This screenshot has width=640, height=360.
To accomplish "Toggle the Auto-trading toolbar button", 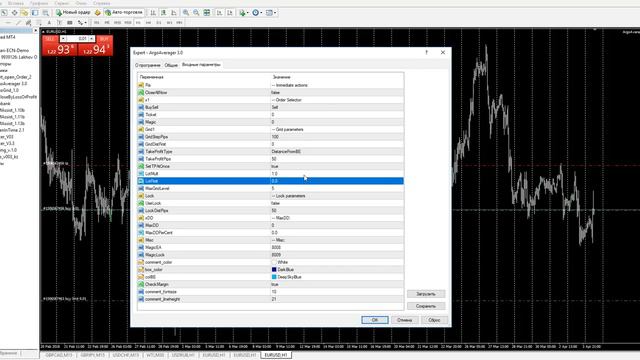I will [124, 13].
